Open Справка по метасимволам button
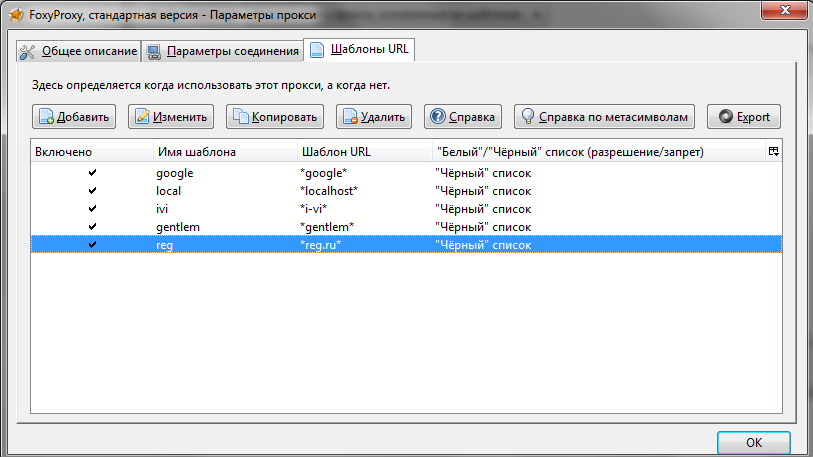Image resolution: width=813 pixels, height=457 pixels. 604,117
